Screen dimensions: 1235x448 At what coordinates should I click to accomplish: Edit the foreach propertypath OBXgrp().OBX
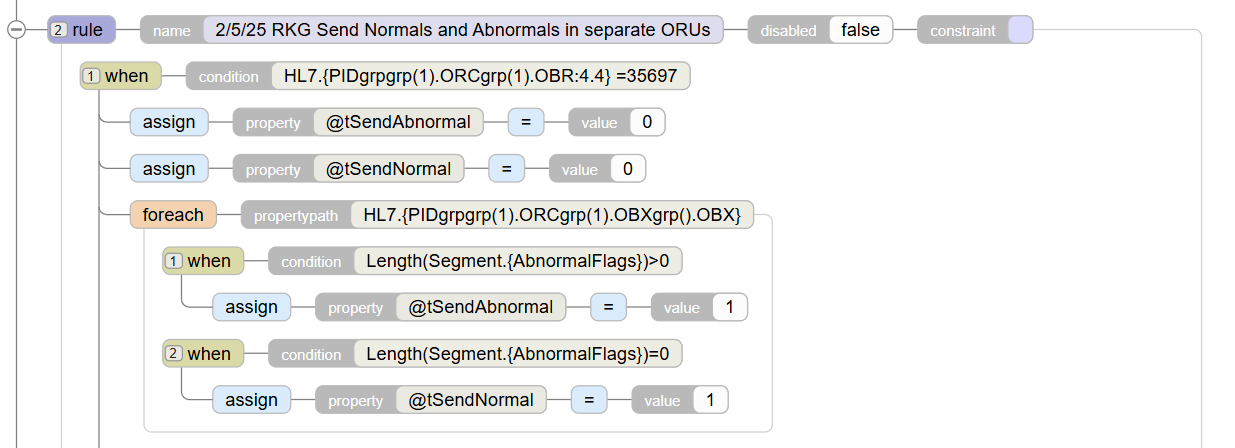(x=552, y=214)
